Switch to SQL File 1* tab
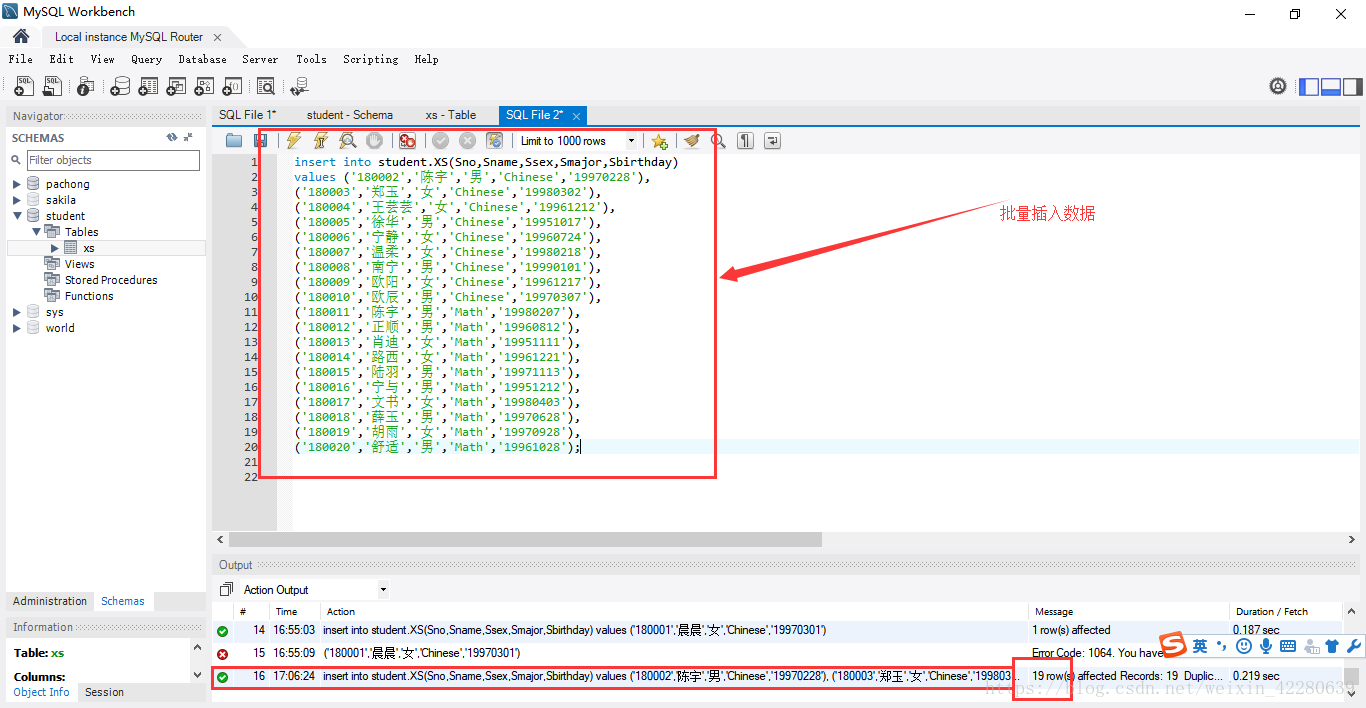1366x708 pixels. (x=248, y=115)
